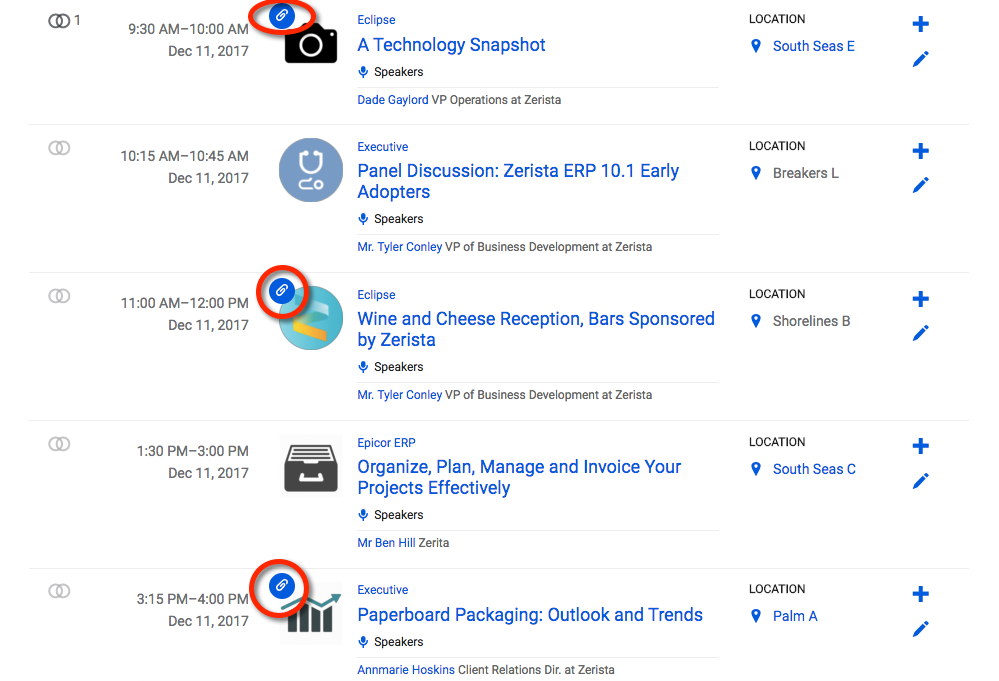Image resolution: width=999 pixels, height=681 pixels.
Task: Click attachment icon on Wine and Cheese Reception
Action: pos(282,290)
